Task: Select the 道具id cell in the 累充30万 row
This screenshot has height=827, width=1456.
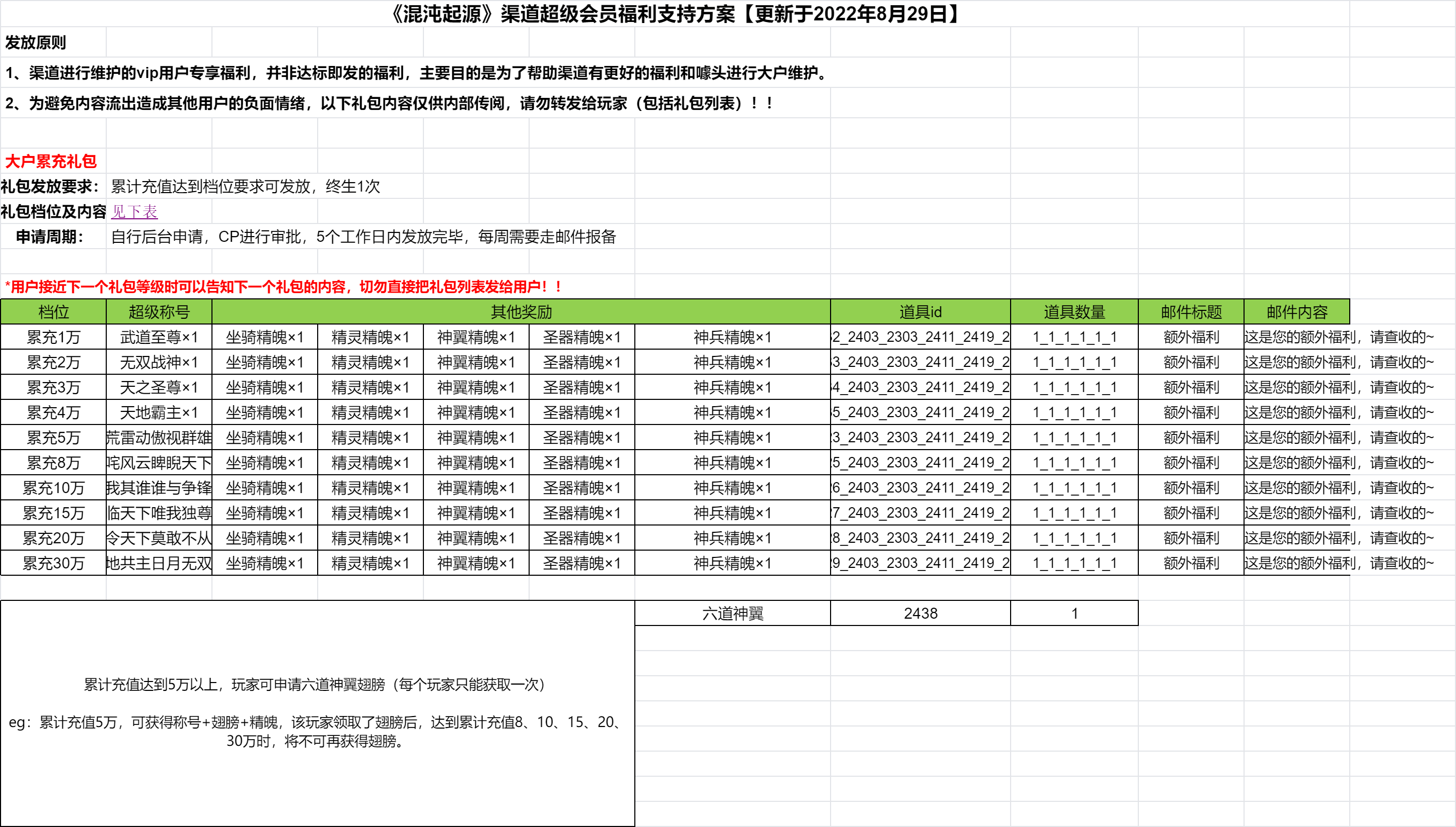Action: point(921,563)
